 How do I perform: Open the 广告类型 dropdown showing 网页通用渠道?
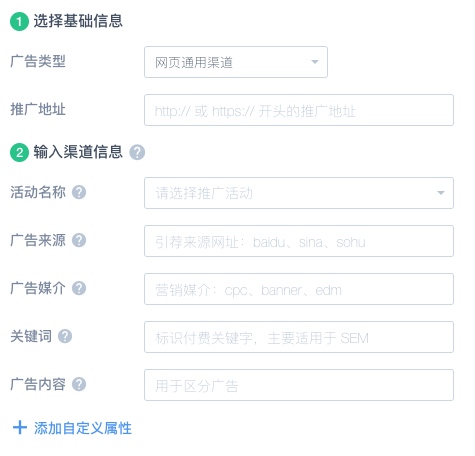pyautogui.click(x=236, y=62)
